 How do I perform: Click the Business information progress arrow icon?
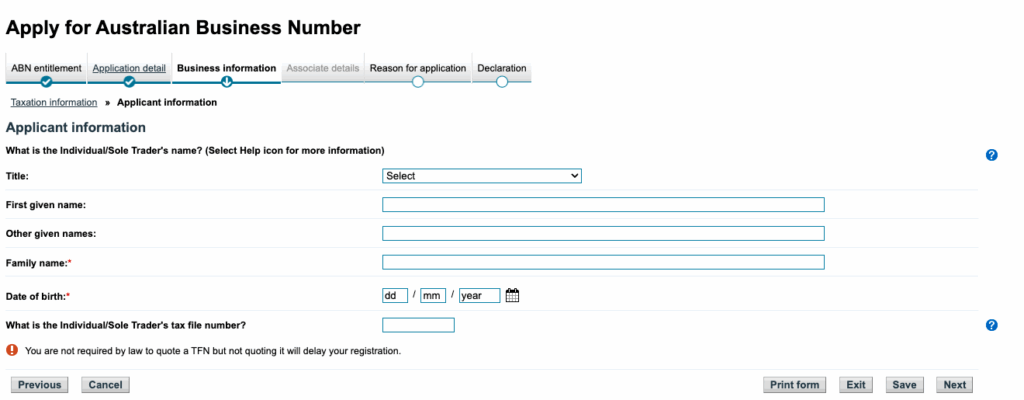pyautogui.click(x=227, y=82)
